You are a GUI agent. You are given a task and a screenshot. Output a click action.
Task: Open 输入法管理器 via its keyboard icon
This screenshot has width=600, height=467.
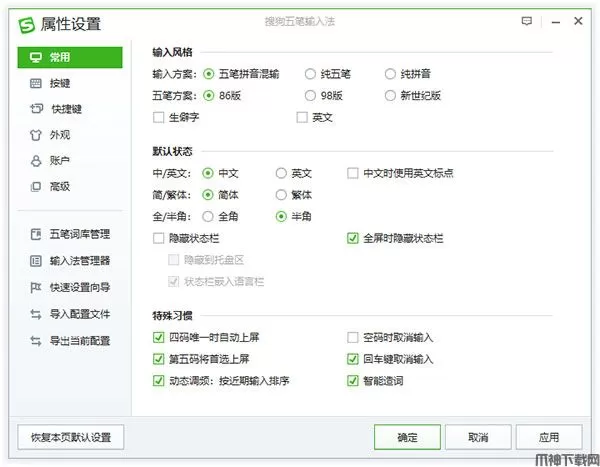coord(36,261)
